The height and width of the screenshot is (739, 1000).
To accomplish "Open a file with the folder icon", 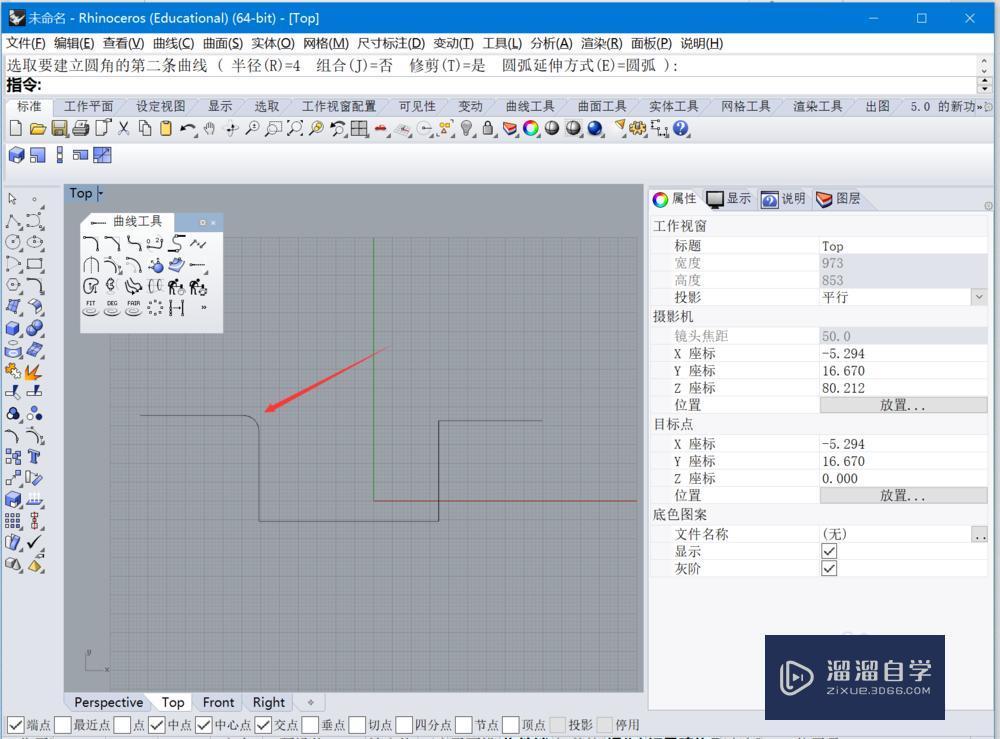I will point(38,129).
